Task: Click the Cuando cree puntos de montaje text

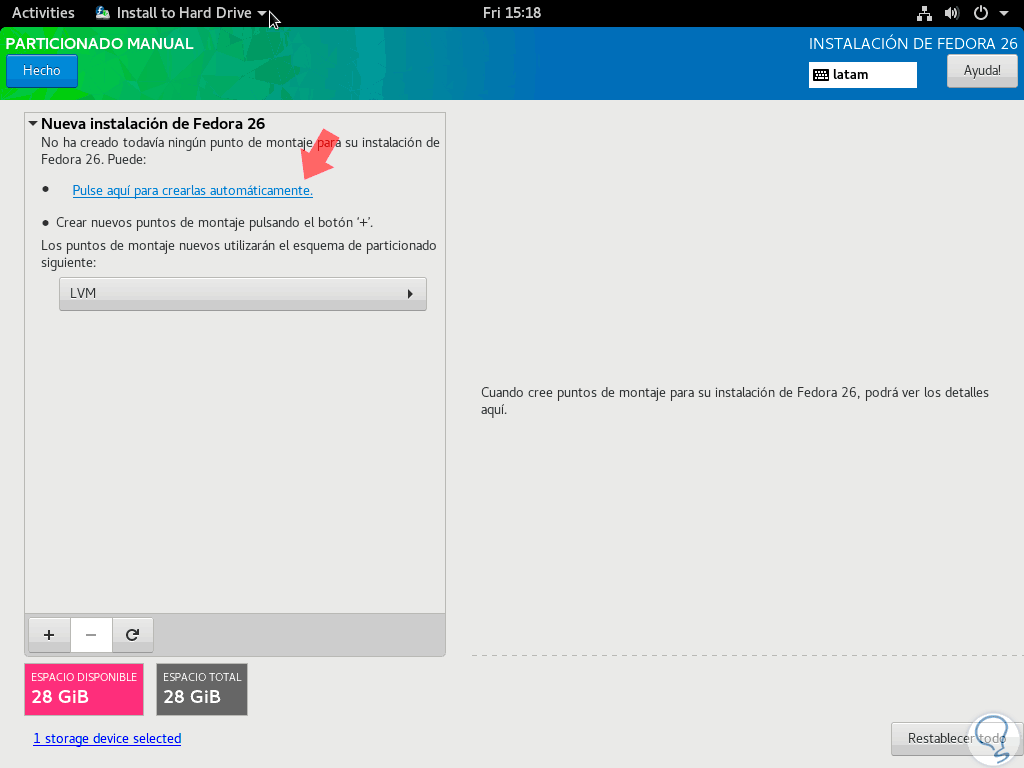Action: (735, 401)
